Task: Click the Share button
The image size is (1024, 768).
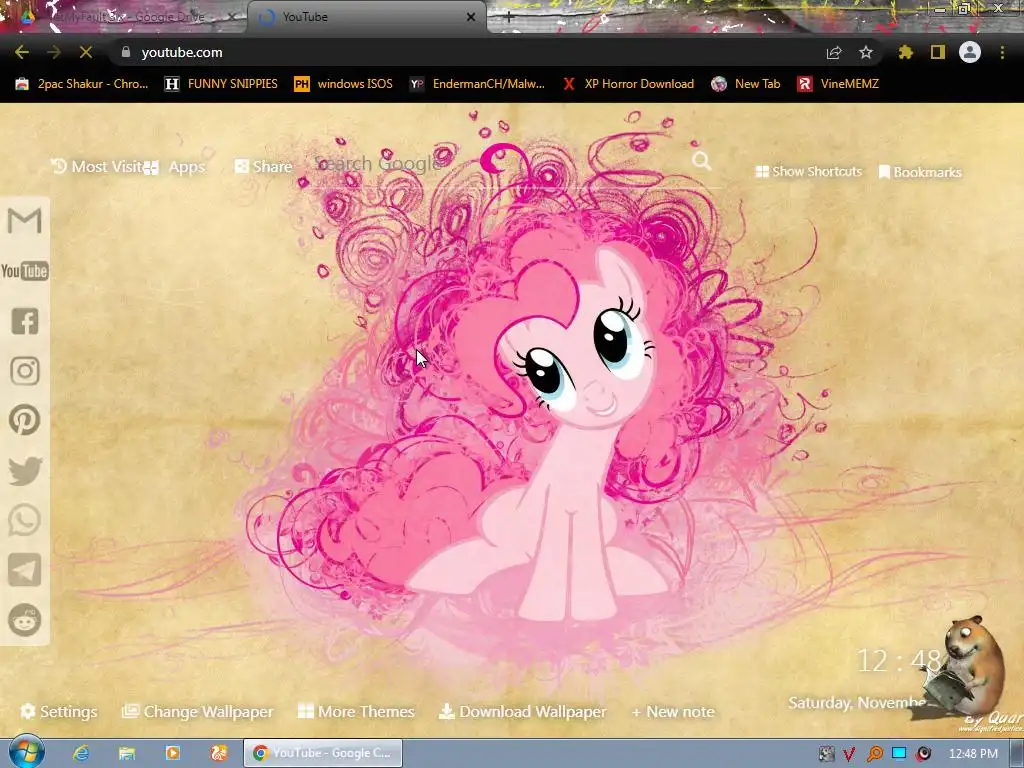Action: 263,167
